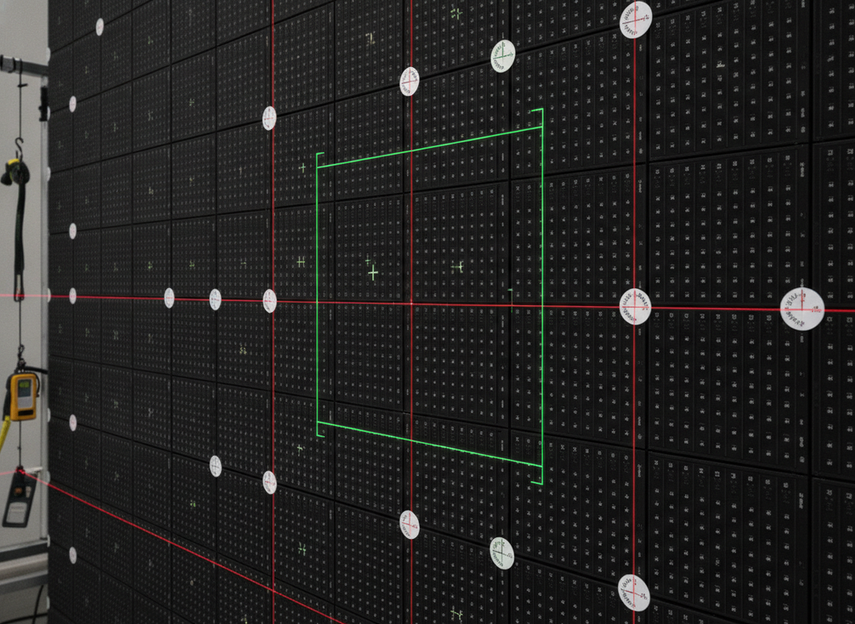Click white target at bottom of right vertical laser
855x624 pixels.
point(634,593)
